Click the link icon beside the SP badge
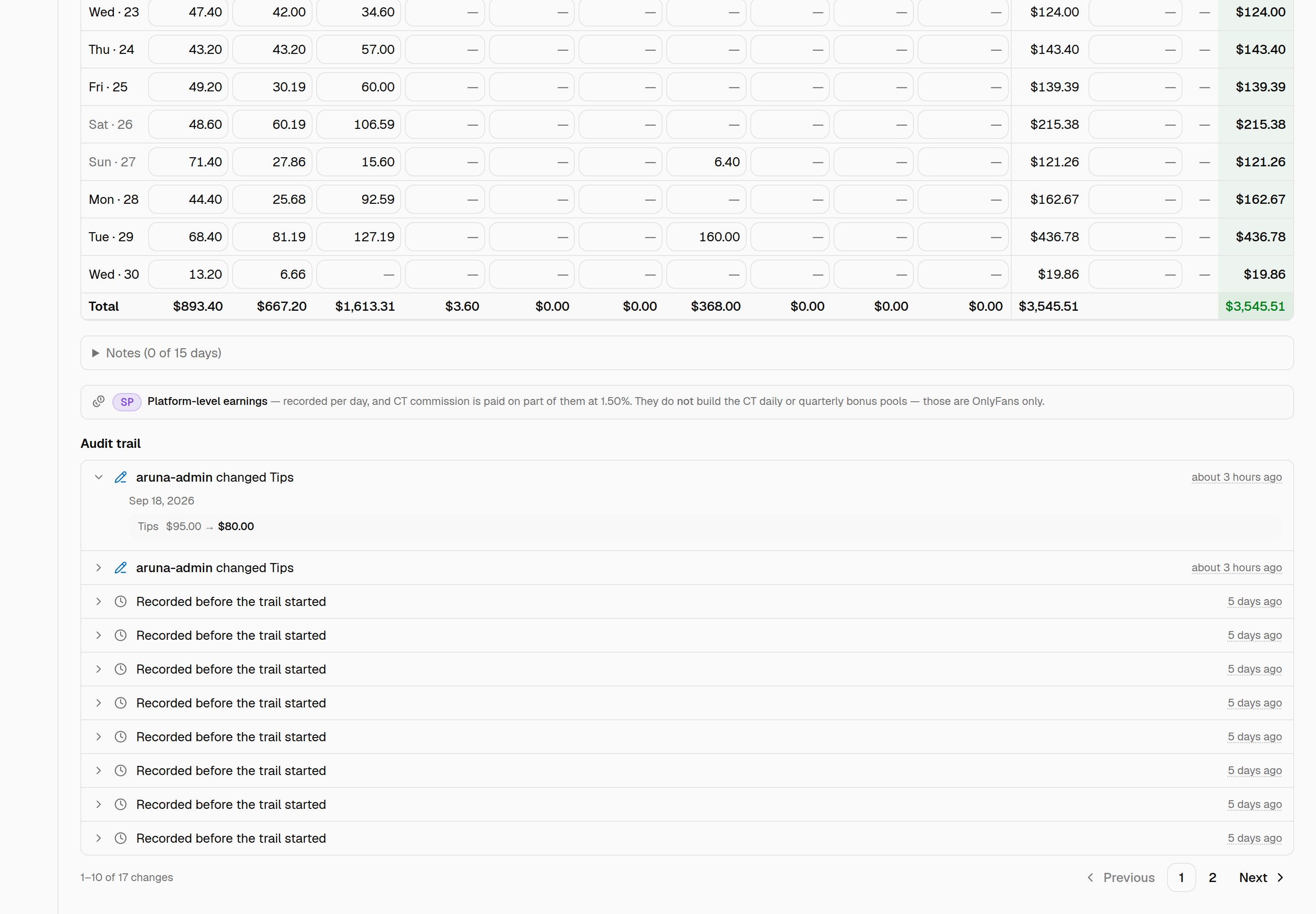The image size is (1316, 914). [99, 401]
